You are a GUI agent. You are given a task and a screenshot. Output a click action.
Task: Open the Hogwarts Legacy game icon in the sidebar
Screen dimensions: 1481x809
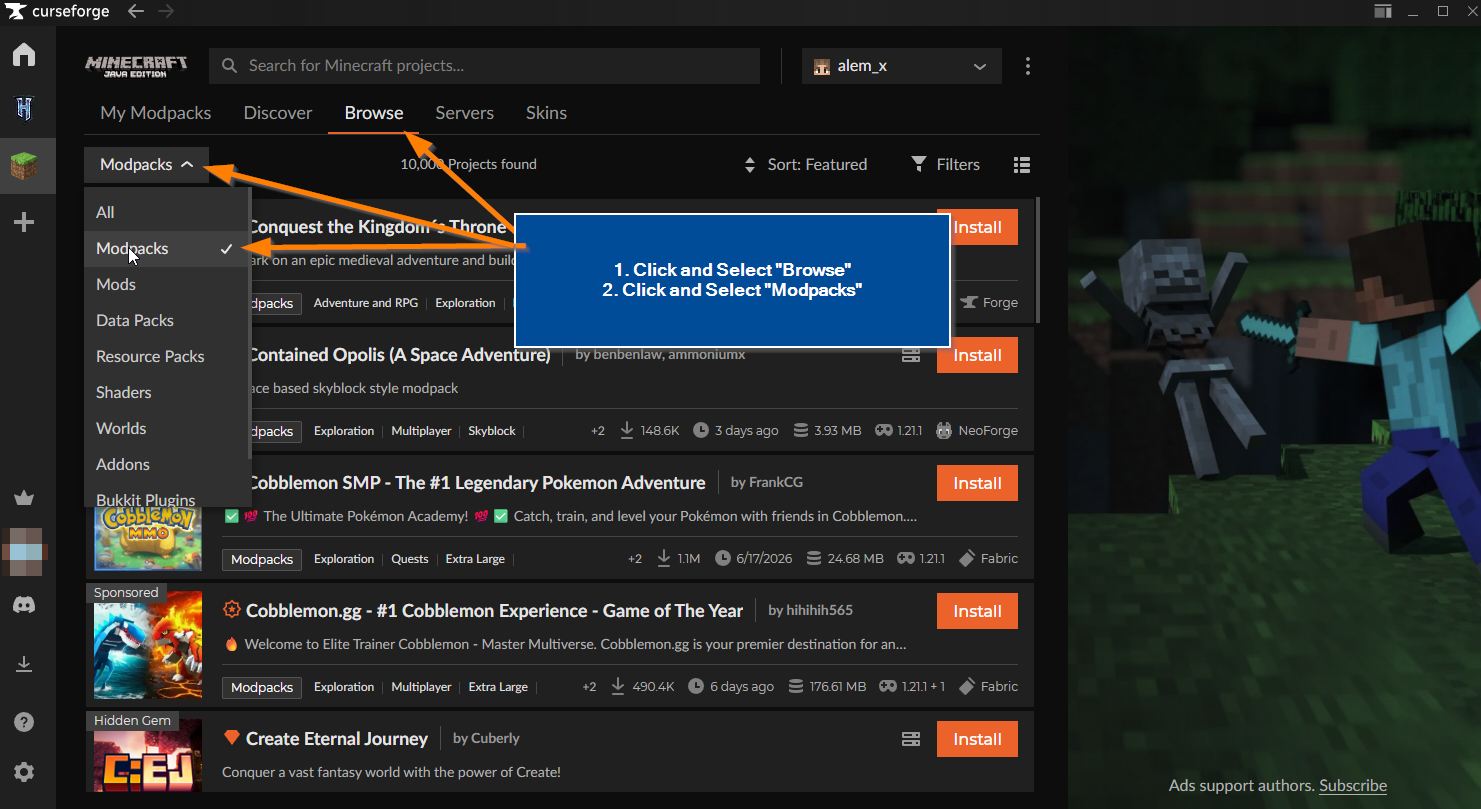(x=24, y=108)
